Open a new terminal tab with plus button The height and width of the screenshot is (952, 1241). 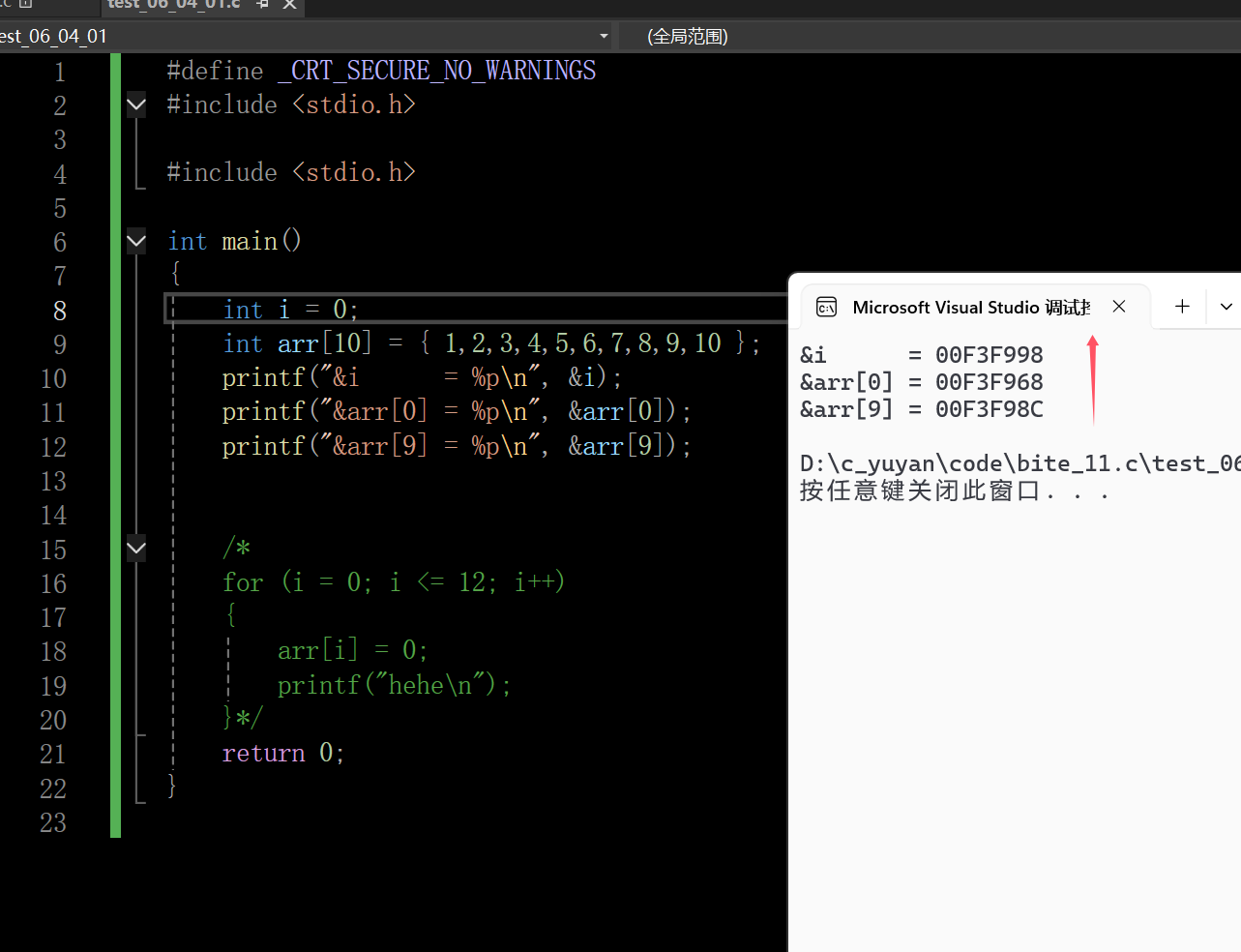(1182, 307)
